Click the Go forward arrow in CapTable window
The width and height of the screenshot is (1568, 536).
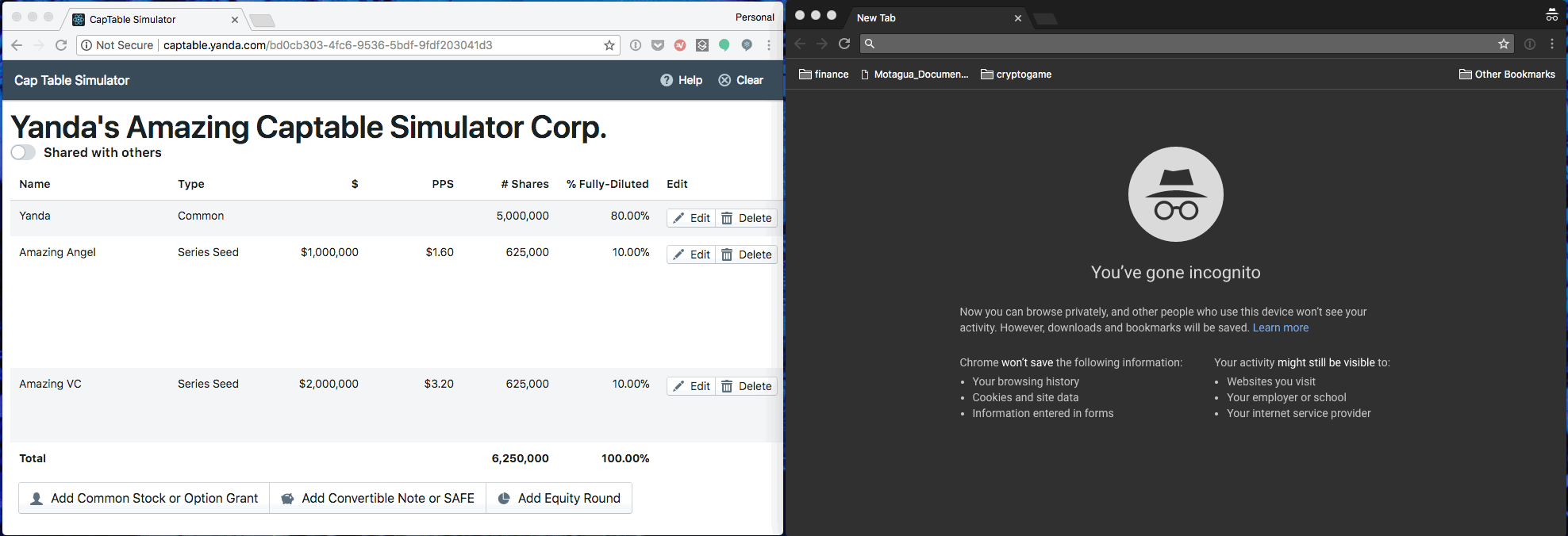39,45
